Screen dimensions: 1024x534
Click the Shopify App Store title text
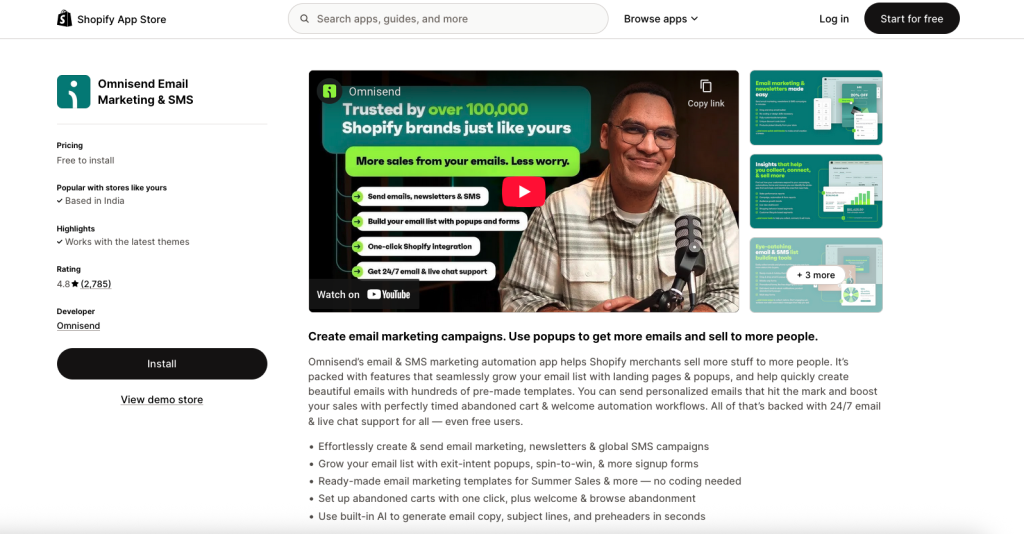[121, 20]
